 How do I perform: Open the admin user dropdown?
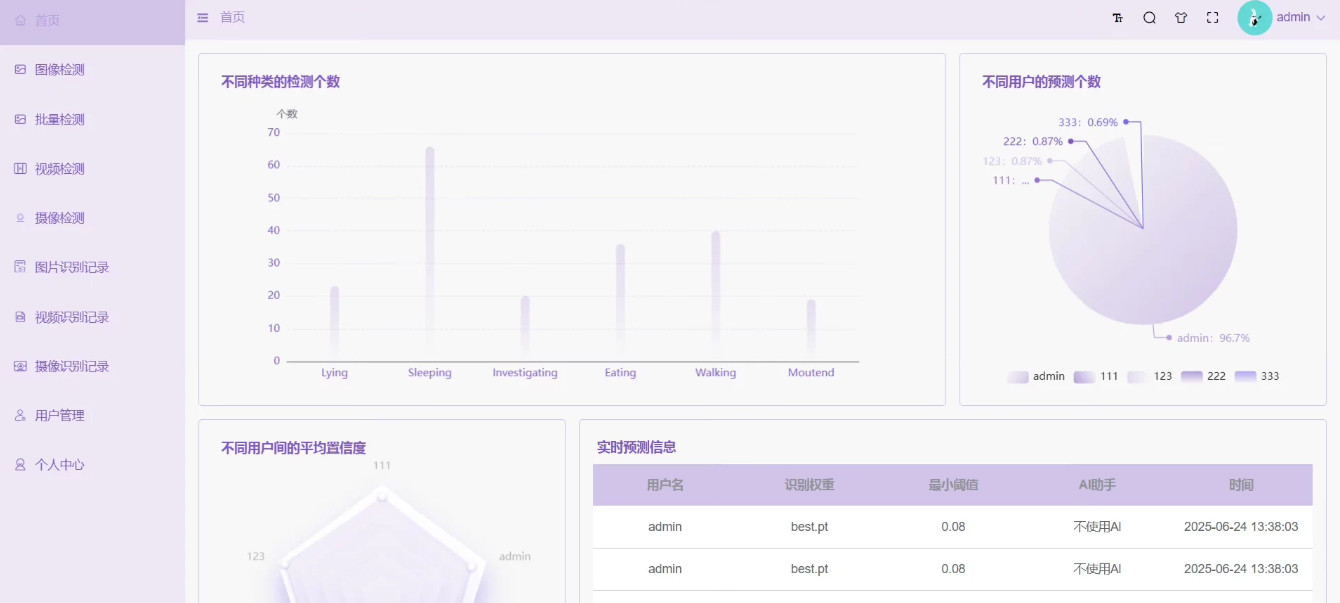(x=1301, y=17)
